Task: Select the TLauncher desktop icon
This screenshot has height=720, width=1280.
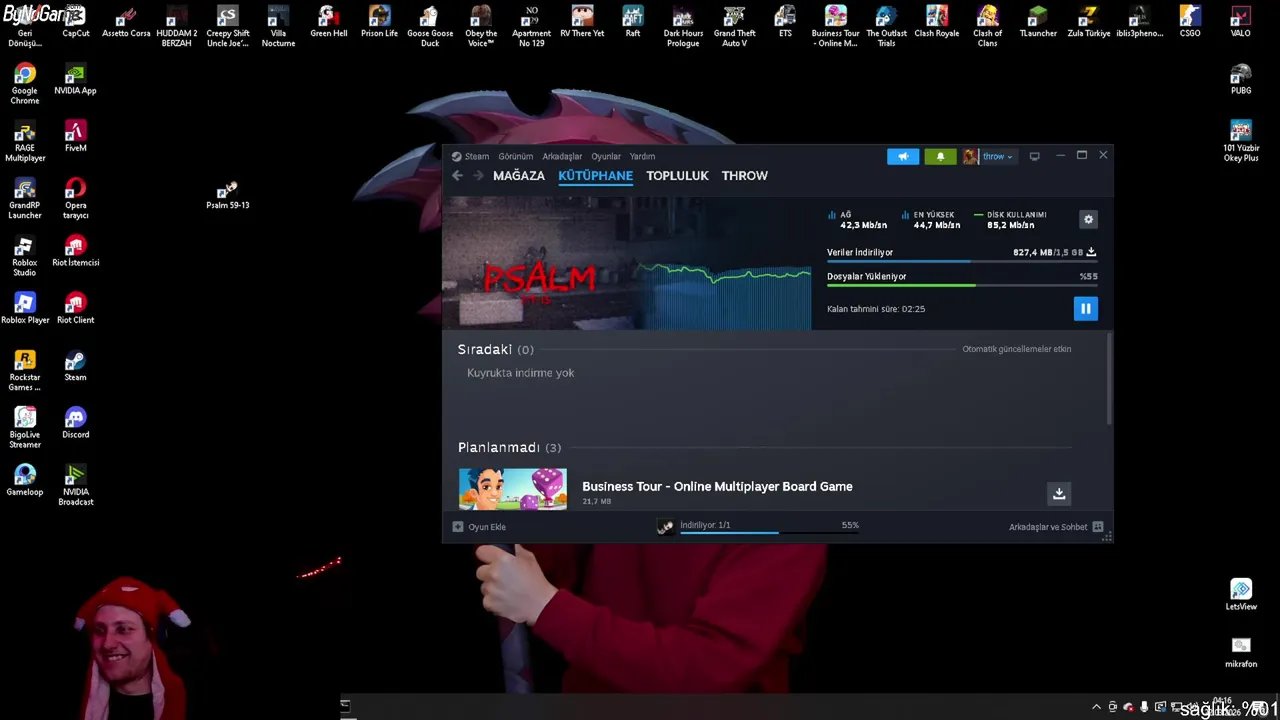Action: (x=1038, y=22)
